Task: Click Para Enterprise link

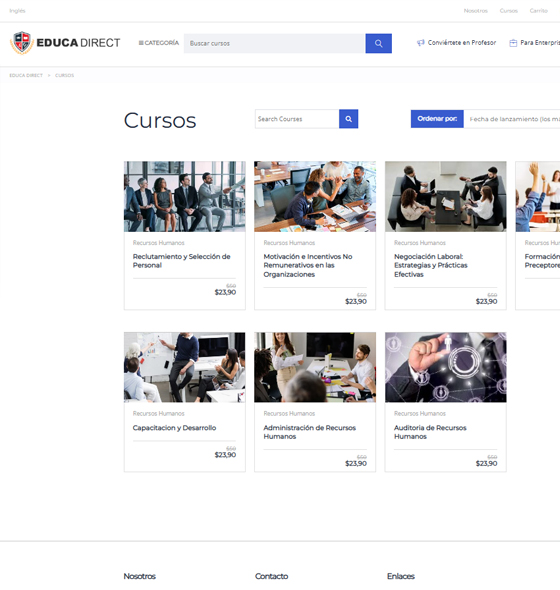Action: [x=540, y=43]
